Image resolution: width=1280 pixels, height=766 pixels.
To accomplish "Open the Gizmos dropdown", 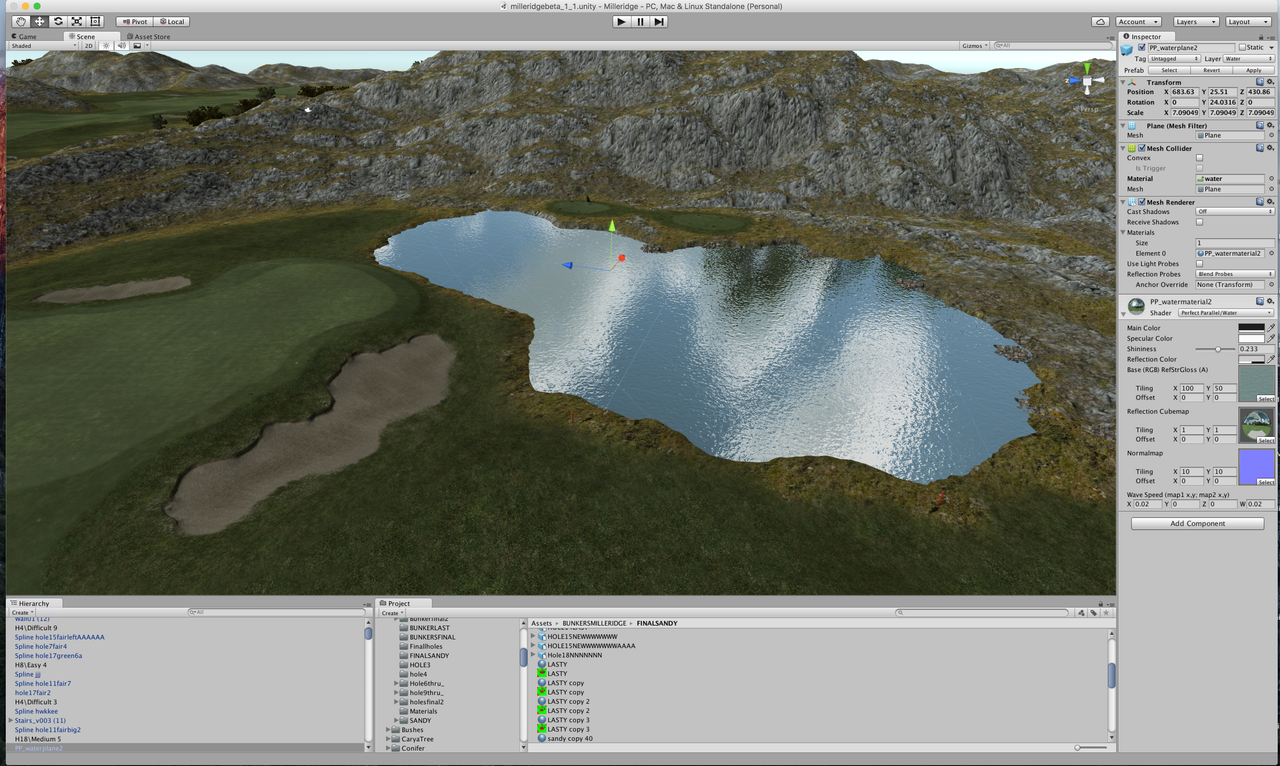I will [x=974, y=46].
